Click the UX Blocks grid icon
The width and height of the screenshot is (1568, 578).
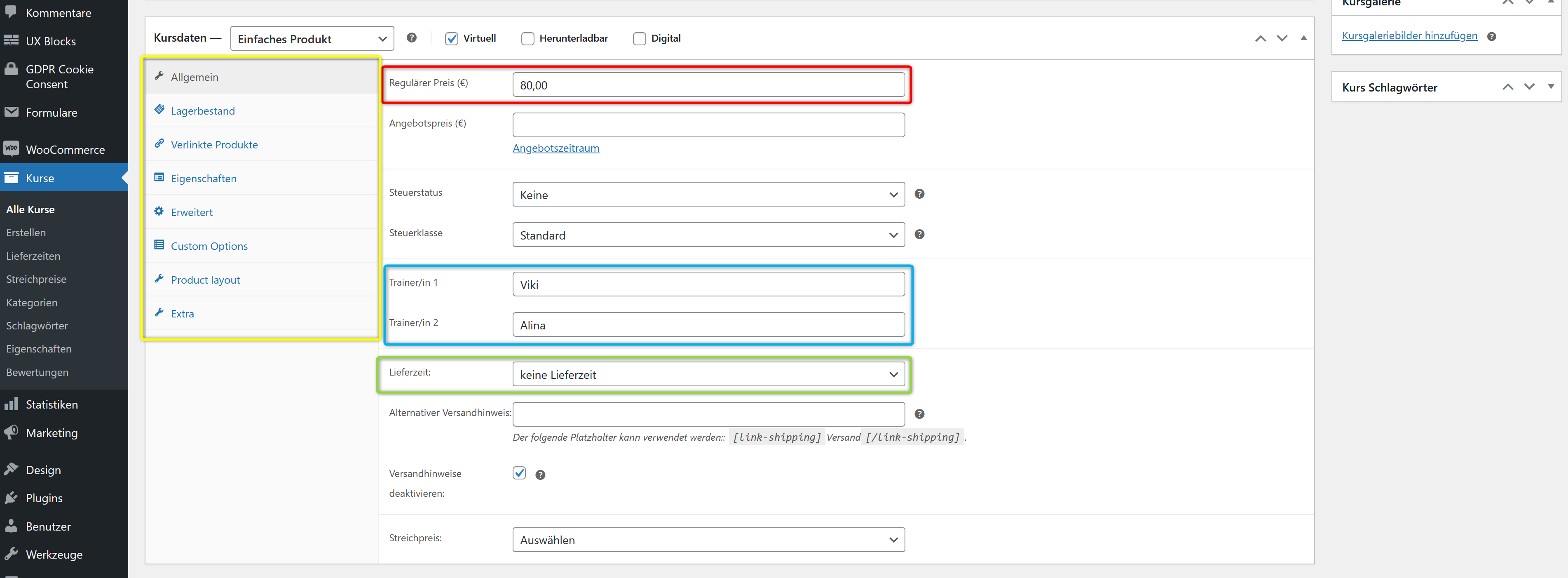[x=11, y=41]
